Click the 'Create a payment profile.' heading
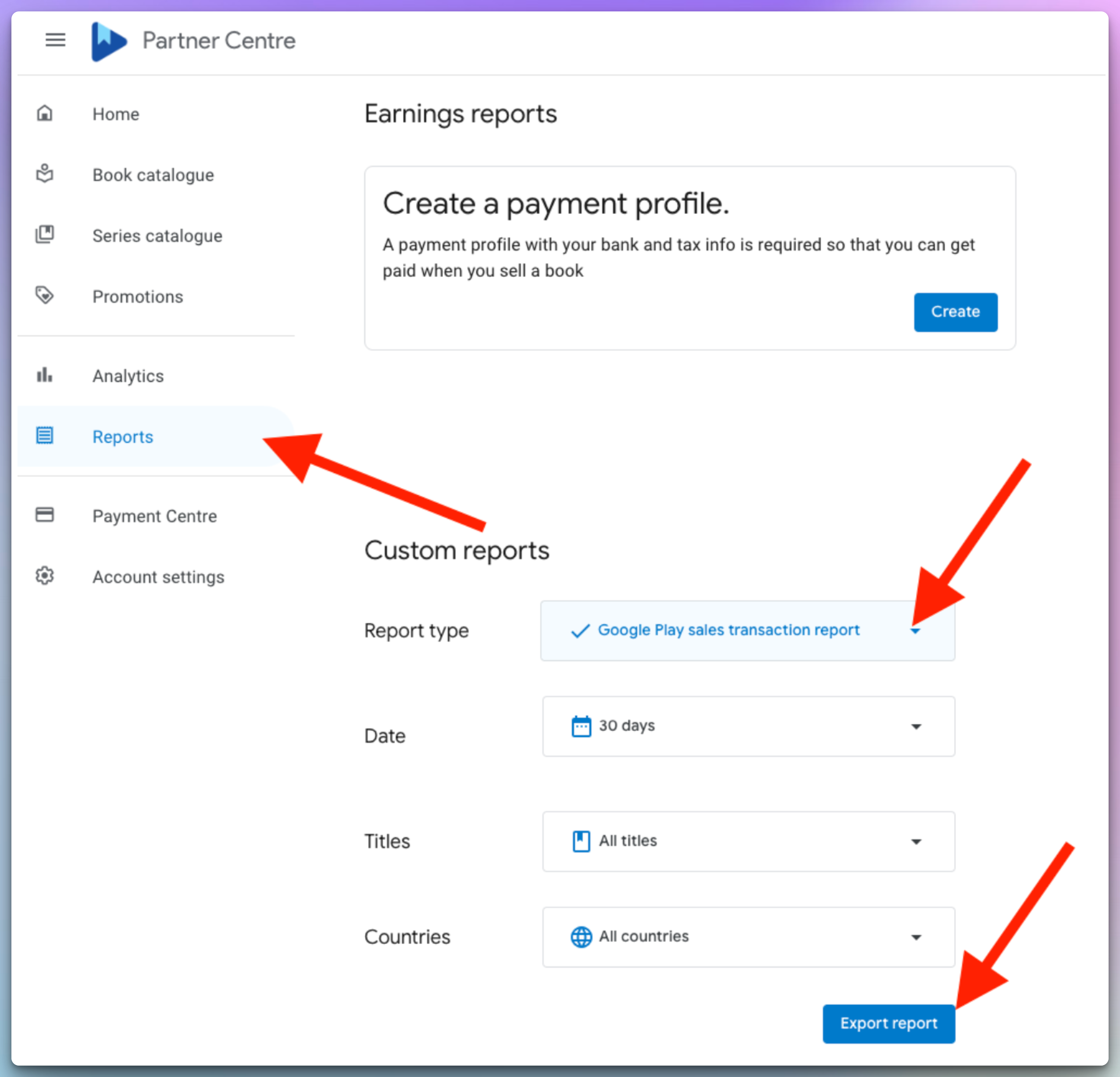Image resolution: width=1120 pixels, height=1077 pixels. pyautogui.click(x=556, y=203)
